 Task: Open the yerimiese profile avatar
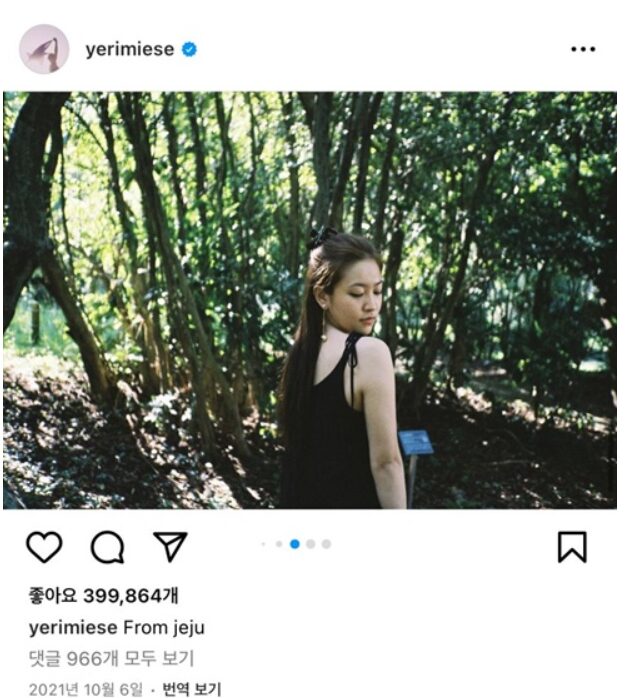tap(44, 49)
